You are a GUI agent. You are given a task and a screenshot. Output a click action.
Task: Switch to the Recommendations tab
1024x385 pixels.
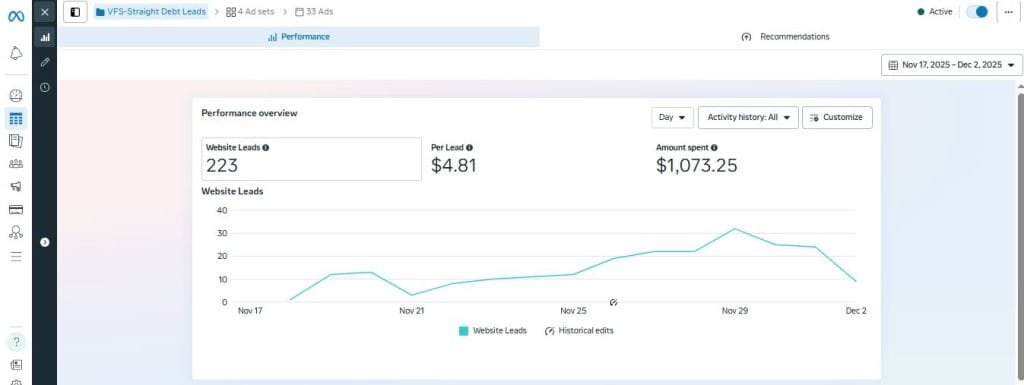pos(786,37)
